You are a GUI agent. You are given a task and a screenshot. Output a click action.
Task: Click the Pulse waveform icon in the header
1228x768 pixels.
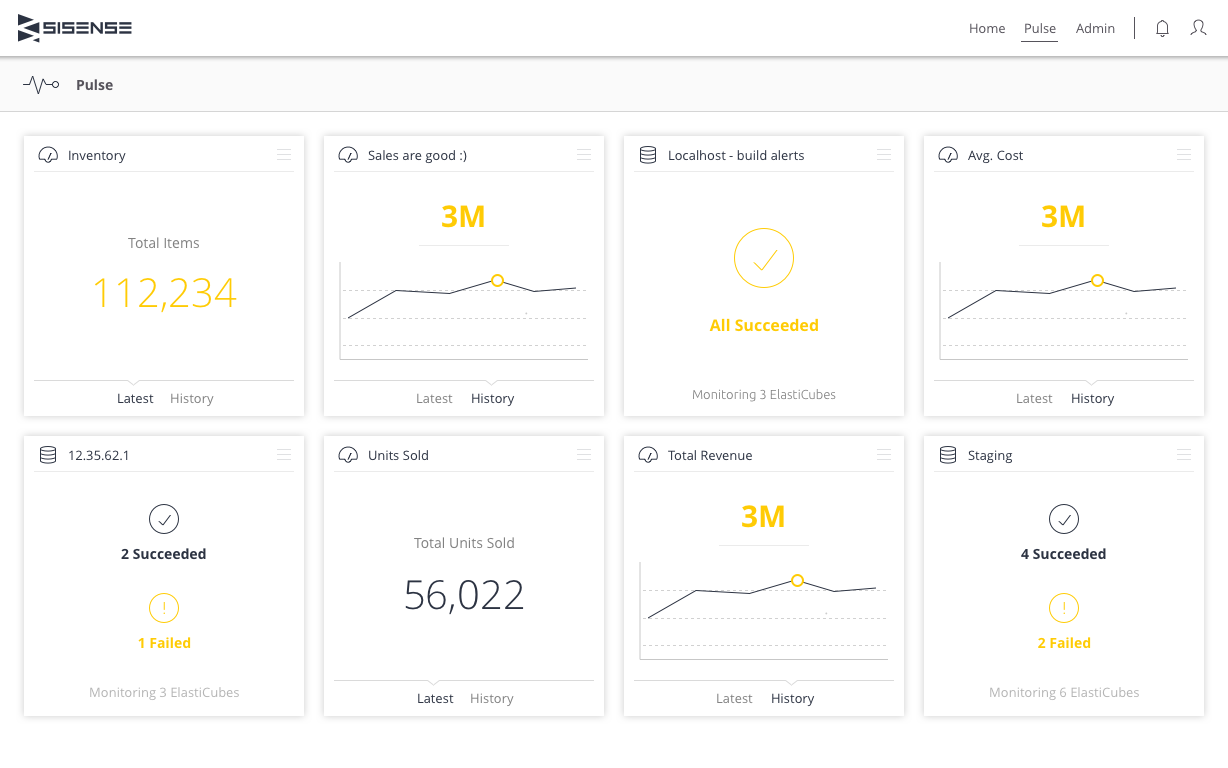(x=41, y=84)
